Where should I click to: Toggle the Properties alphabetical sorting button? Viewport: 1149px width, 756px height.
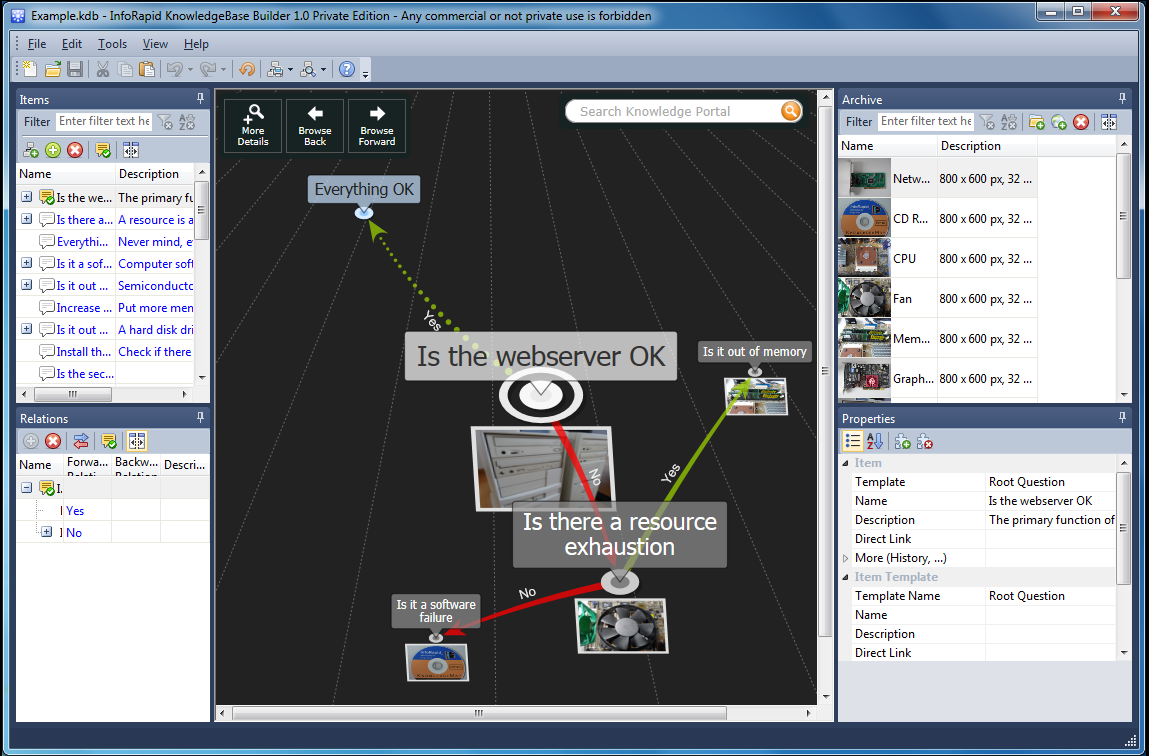[874, 441]
